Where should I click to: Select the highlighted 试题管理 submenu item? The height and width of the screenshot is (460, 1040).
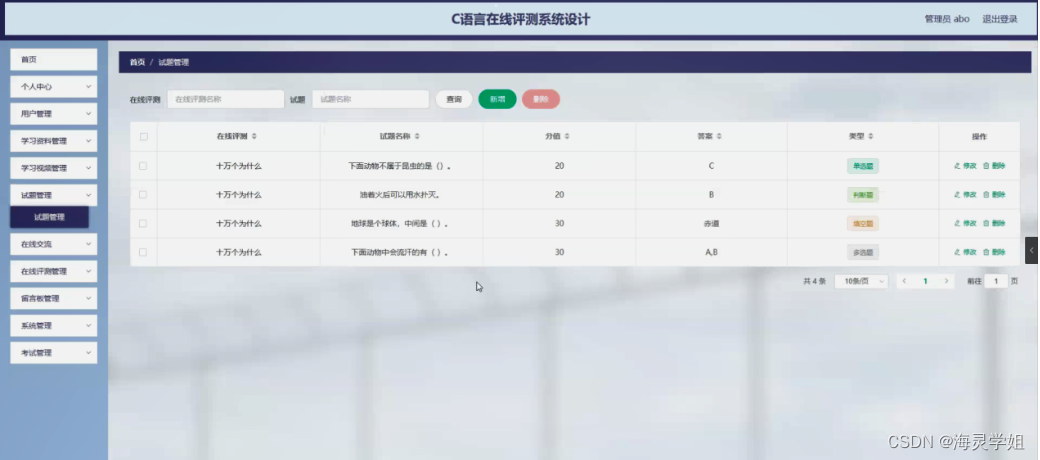tap(50, 217)
